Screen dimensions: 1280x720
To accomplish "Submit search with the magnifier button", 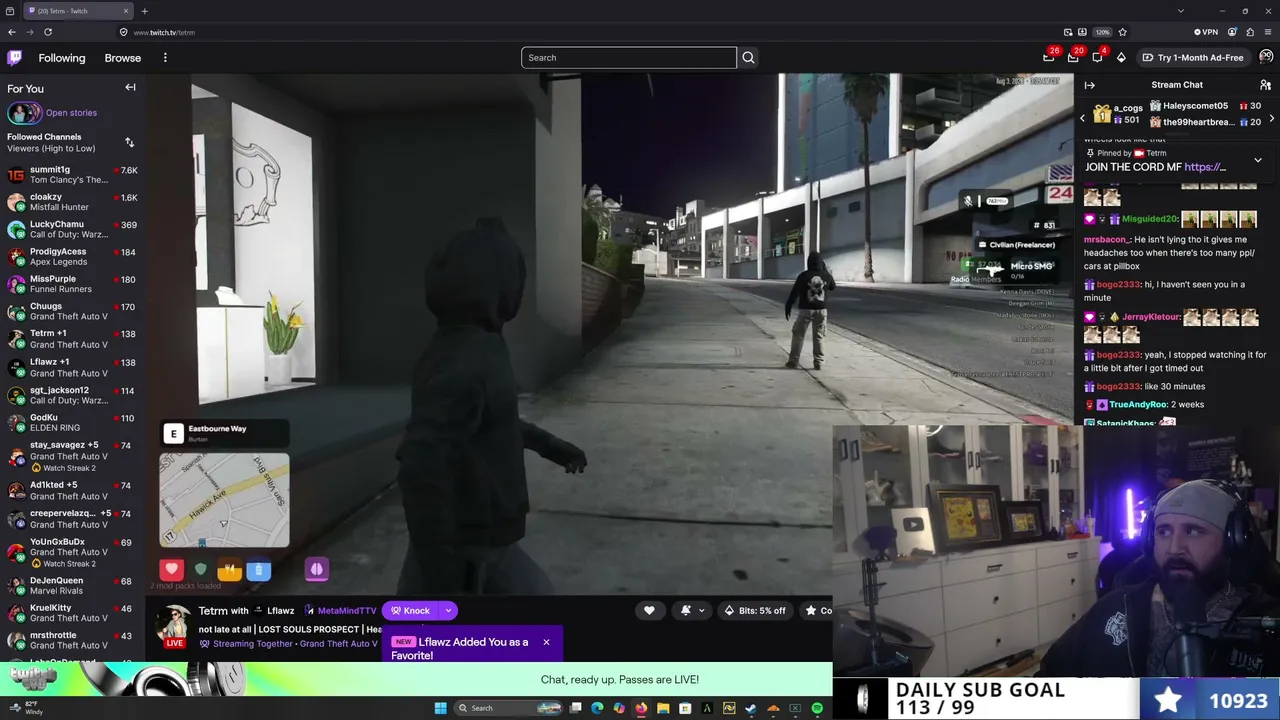I will [x=748, y=58].
